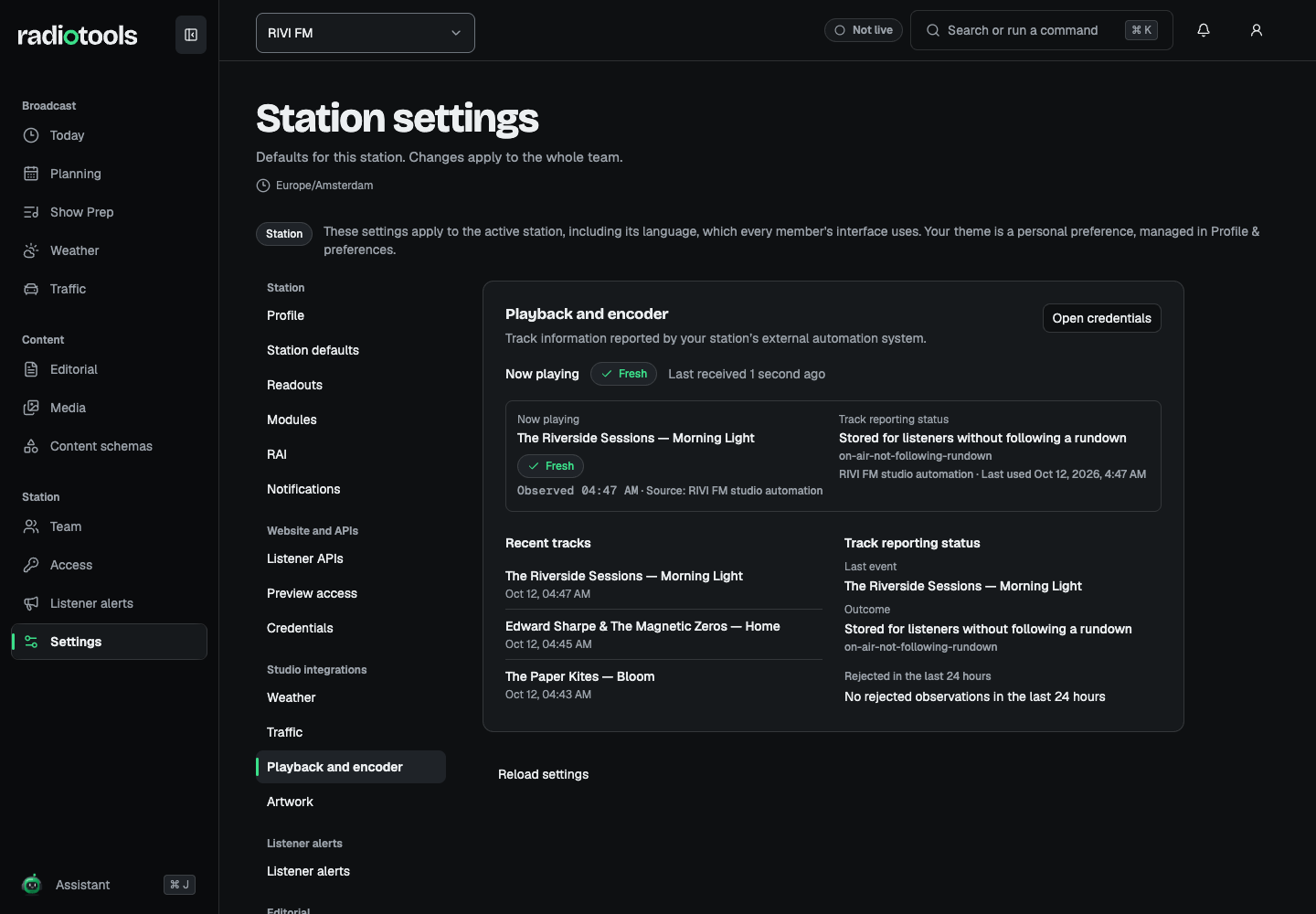Screen dimensions: 1316x914
Task: Focus the Search or run a command field
Action: (x=1042, y=30)
